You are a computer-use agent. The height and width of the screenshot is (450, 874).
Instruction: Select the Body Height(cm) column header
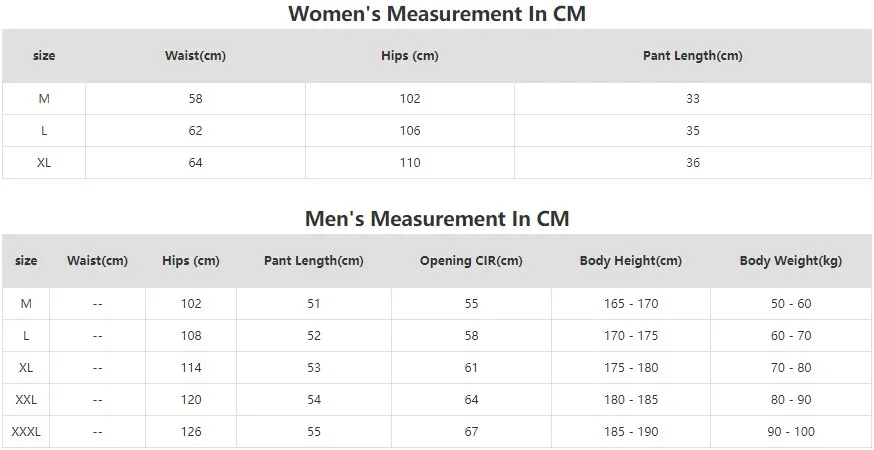click(x=630, y=261)
